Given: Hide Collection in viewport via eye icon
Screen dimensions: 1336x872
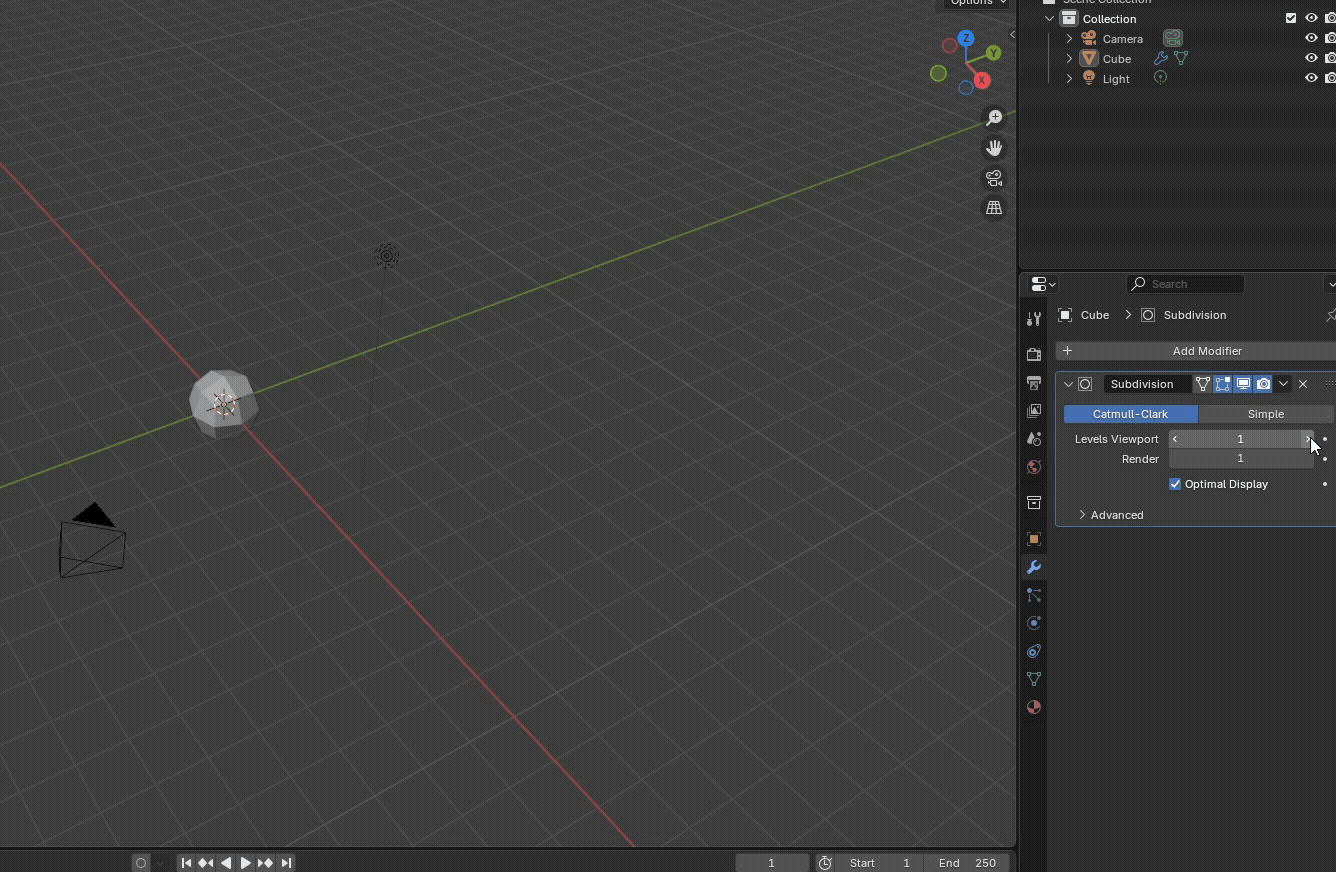Looking at the screenshot, I should click(1311, 18).
